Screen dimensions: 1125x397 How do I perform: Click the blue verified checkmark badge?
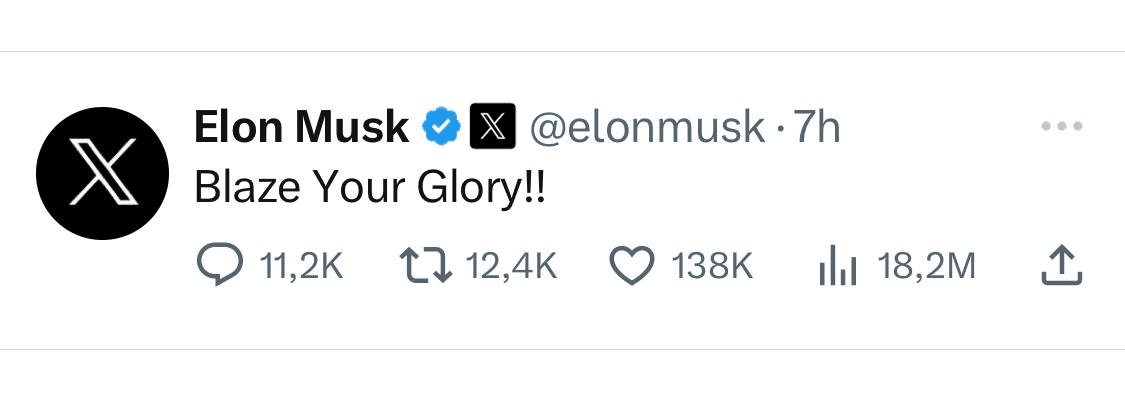(441, 127)
